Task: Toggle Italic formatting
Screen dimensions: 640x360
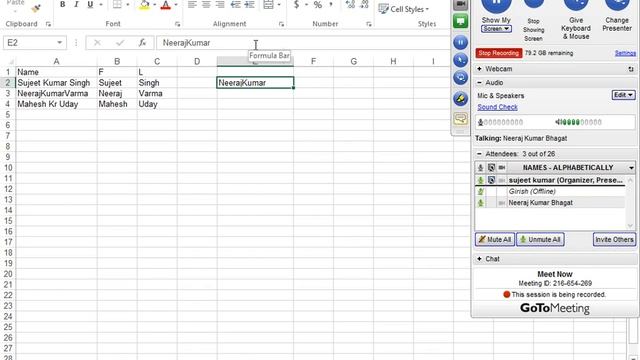Action: tap(76, 4)
